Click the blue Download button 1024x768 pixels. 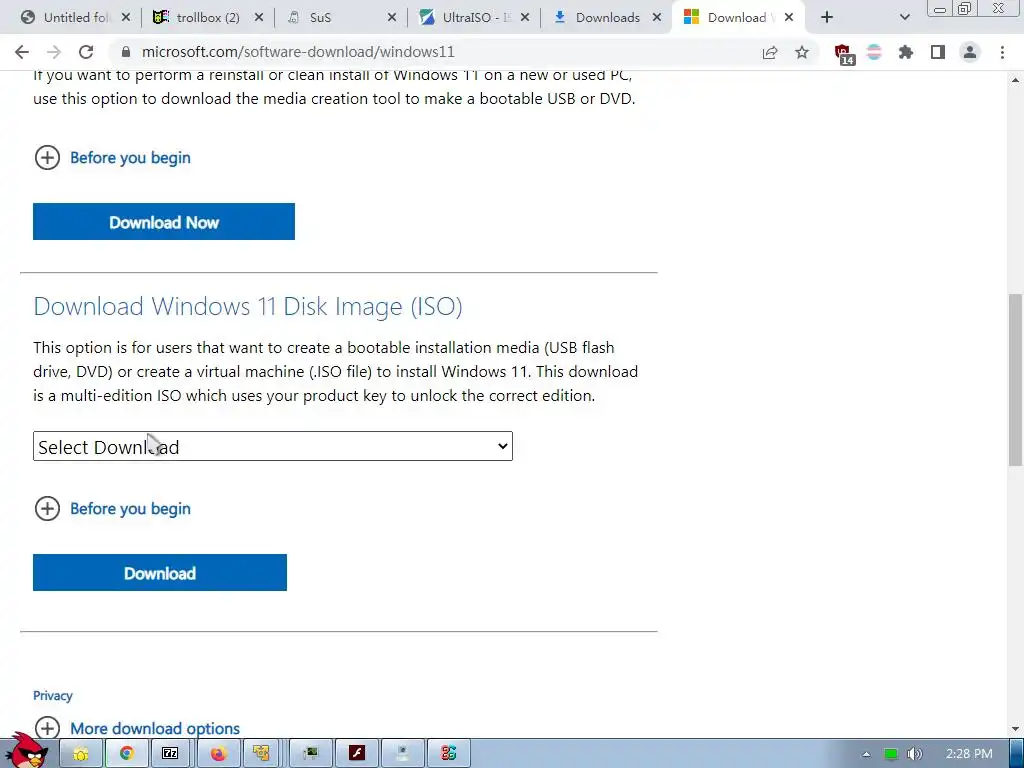[x=160, y=573]
